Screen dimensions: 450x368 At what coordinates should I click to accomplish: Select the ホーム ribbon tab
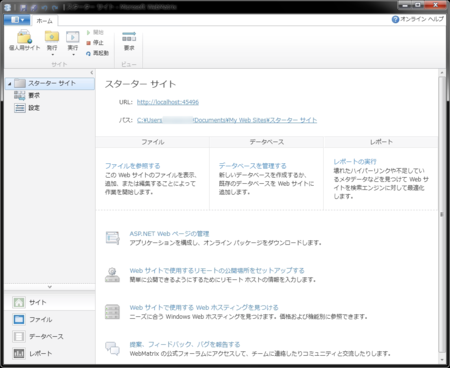coord(44,21)
